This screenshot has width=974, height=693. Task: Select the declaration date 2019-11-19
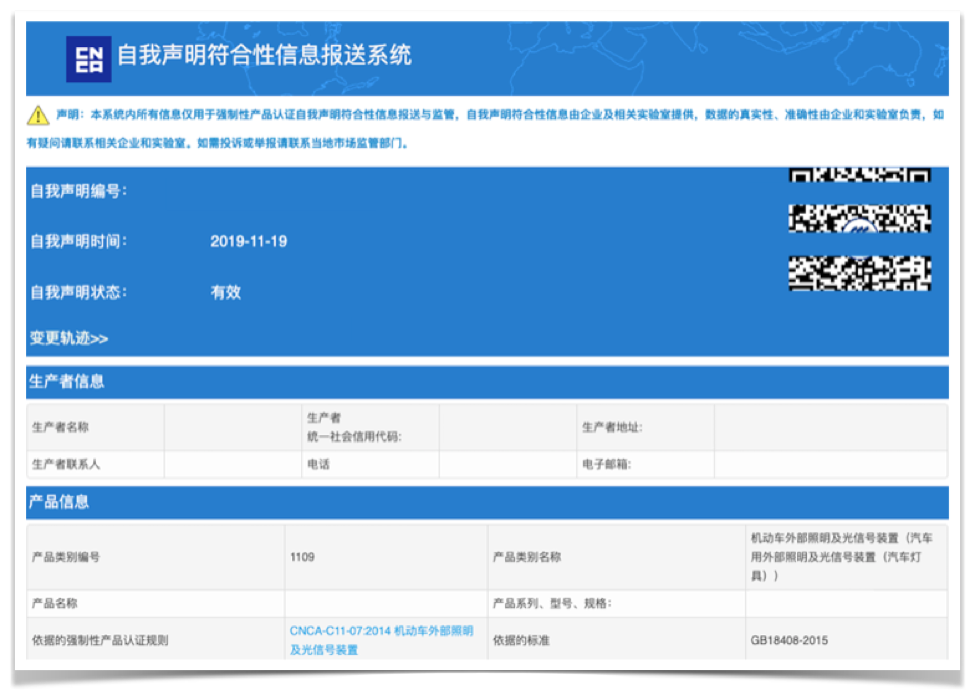pos(248,242)
